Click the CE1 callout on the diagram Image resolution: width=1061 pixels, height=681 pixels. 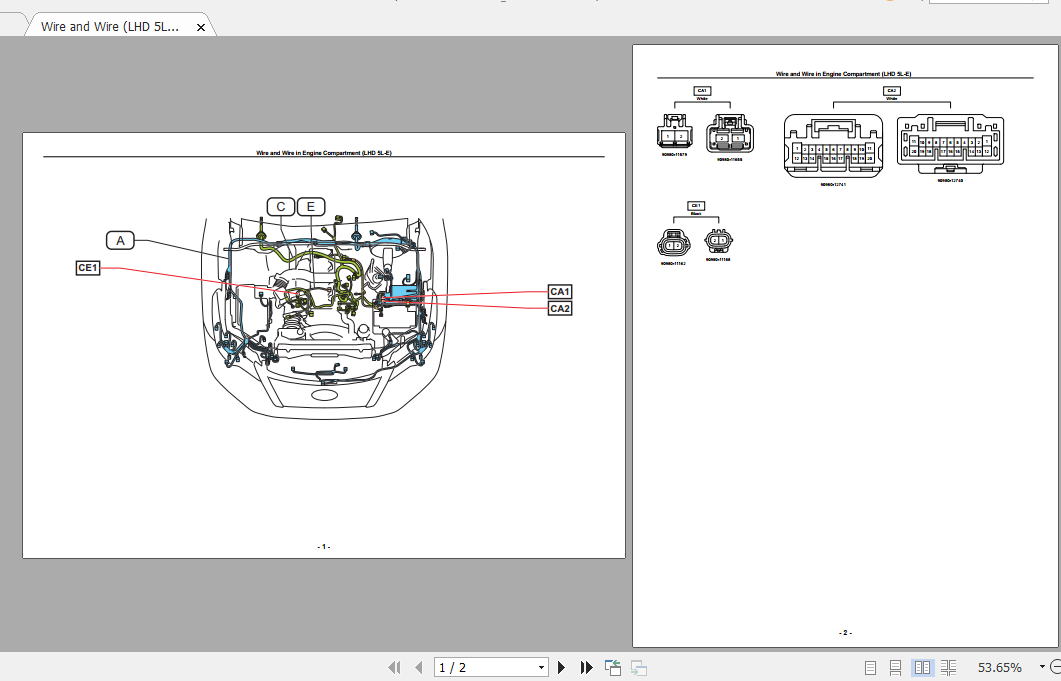tap(87, 268)
